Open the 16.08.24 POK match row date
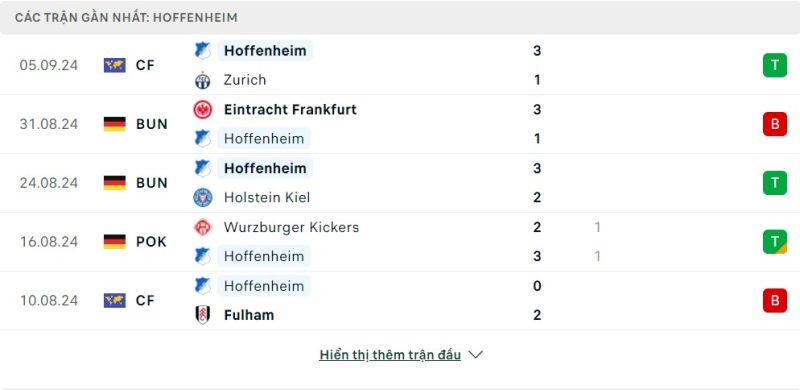Viewport: 800px width, 390px height. click(49, 241)
